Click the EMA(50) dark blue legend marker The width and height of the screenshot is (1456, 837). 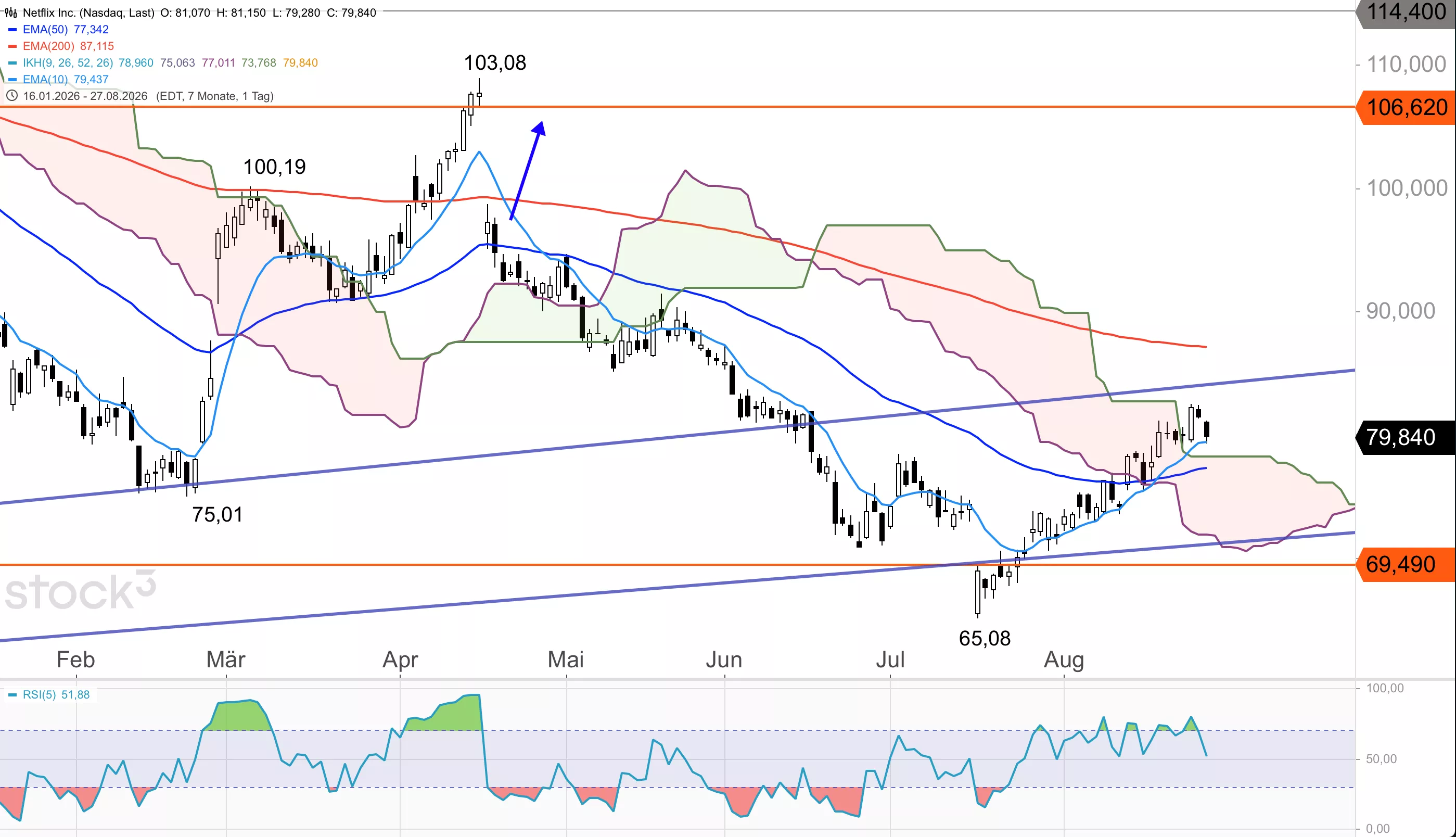coord(12,29)
